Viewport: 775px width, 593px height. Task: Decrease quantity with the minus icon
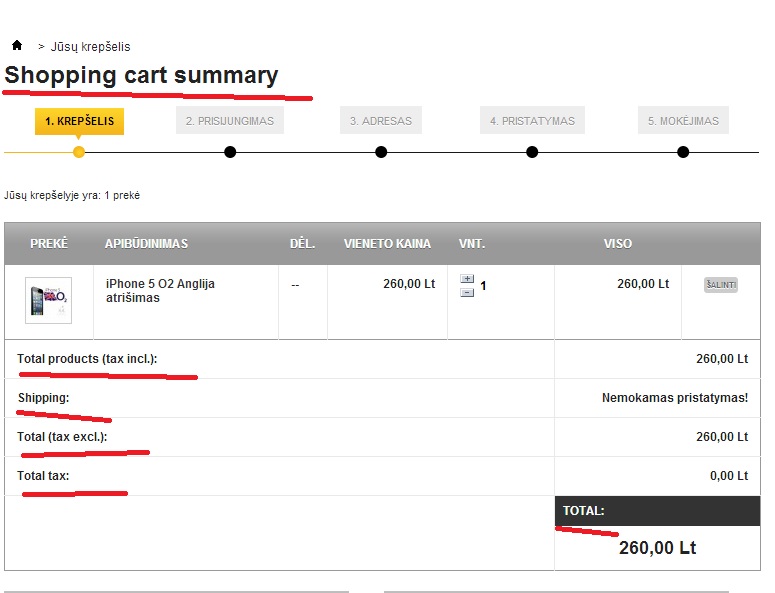(x=467, y=292)
